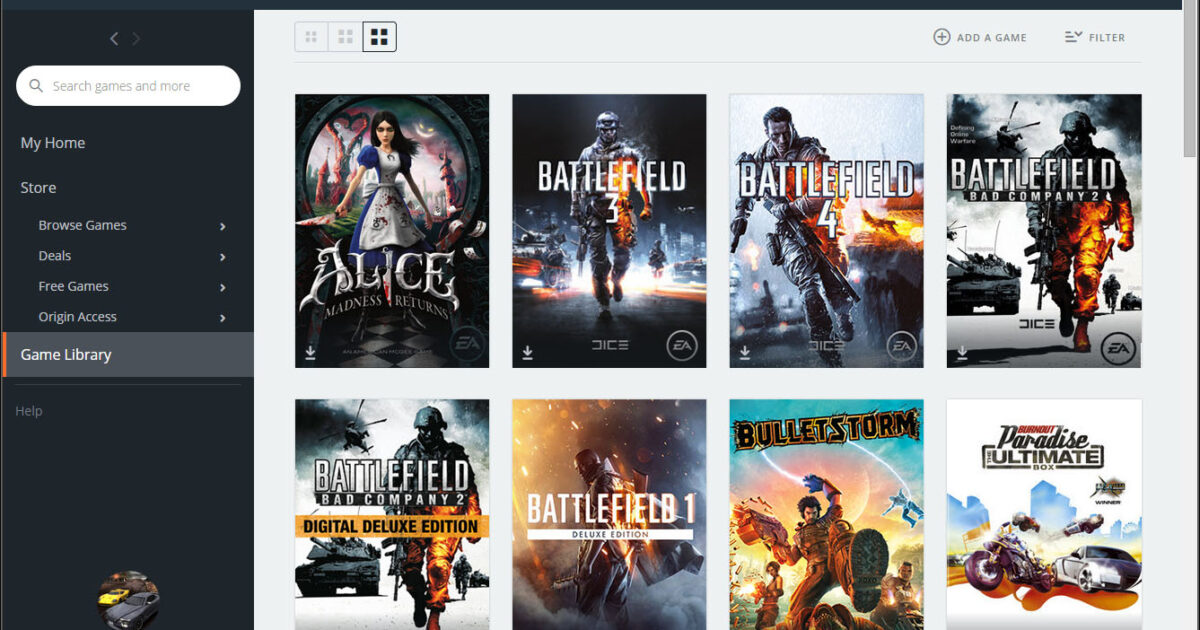
Task: Click the Add a Game button
Action: pos(980,37)
